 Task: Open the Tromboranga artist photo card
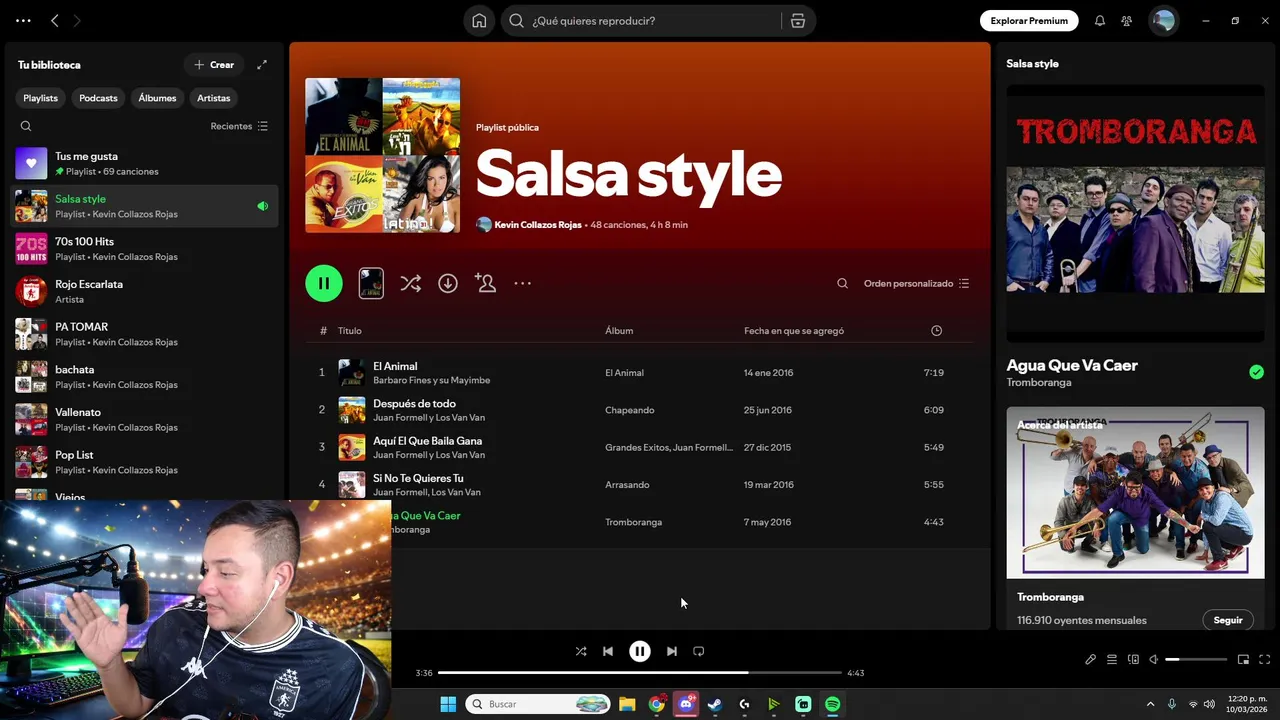pos(1135,492)
